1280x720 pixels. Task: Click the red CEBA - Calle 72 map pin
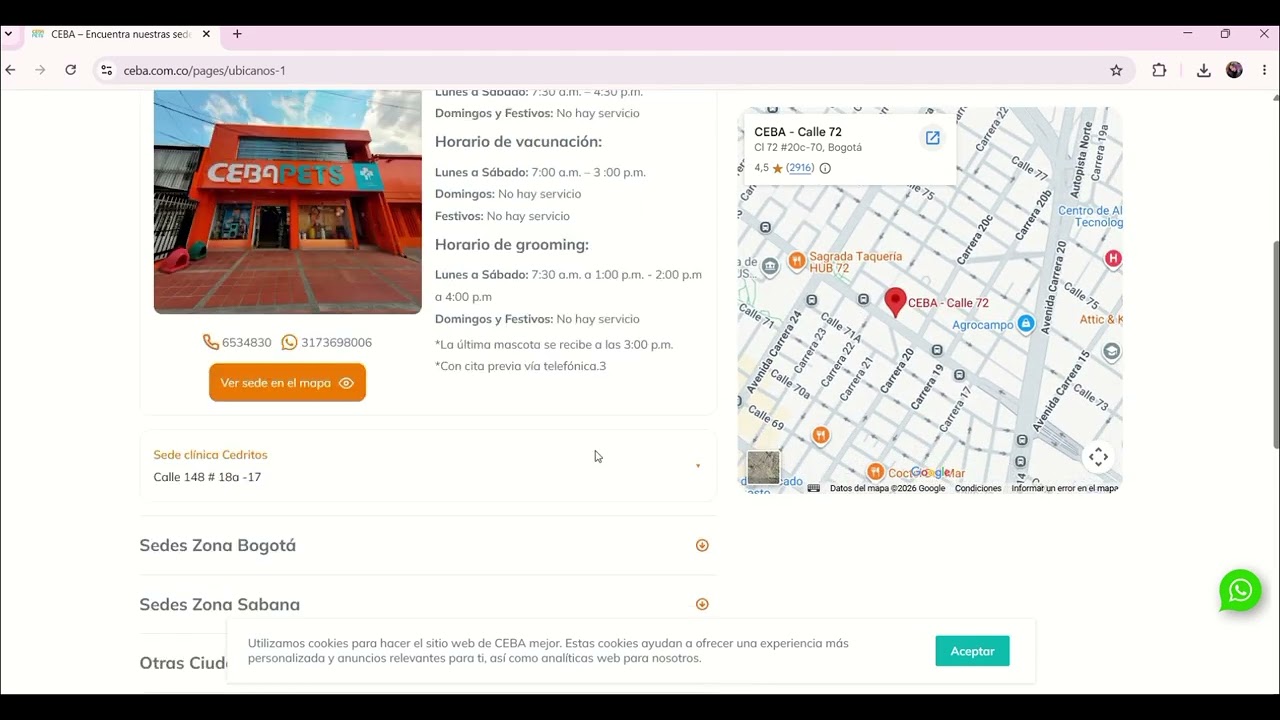pos(895,301)
